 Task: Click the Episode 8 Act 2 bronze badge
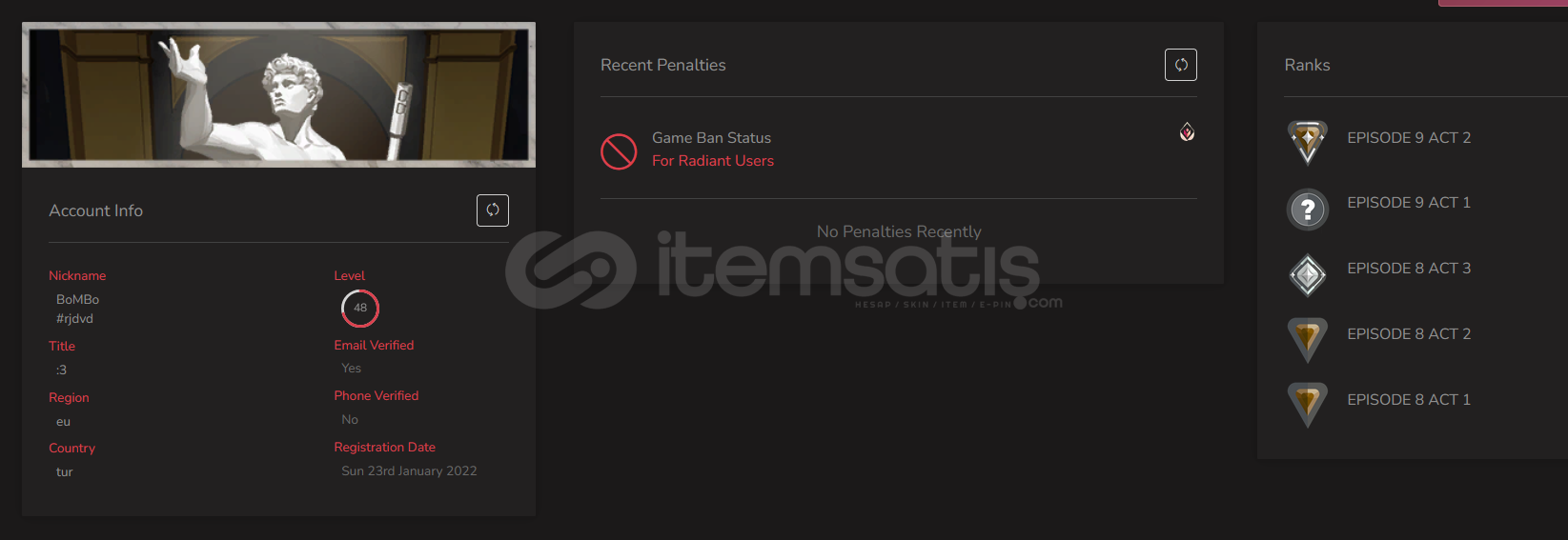(x=1308, y=340)
